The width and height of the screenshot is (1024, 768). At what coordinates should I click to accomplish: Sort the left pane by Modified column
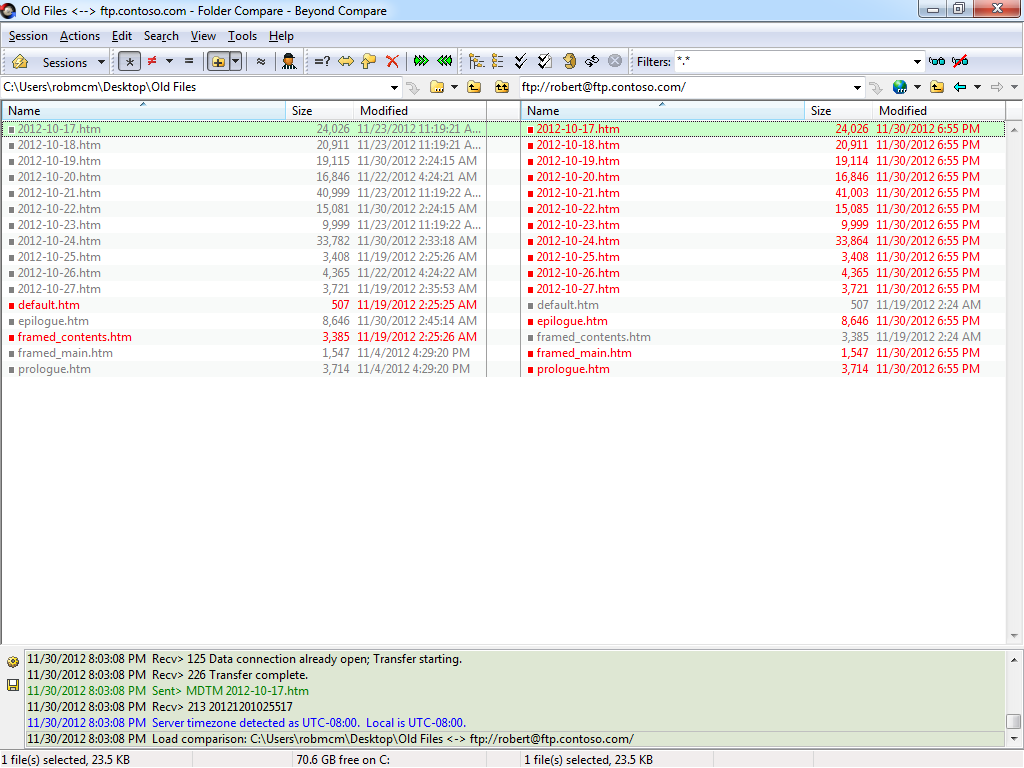tap(384, 111)
